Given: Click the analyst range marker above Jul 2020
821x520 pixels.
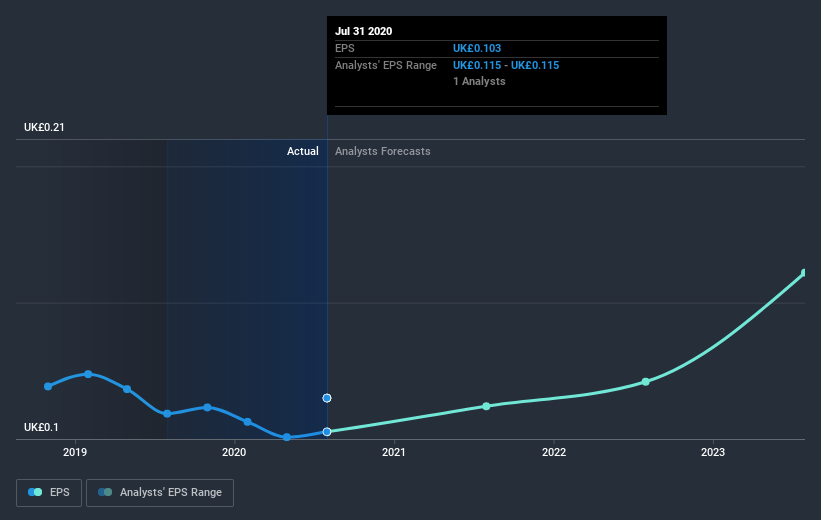Looking at the screenshot, I should 327,398.
